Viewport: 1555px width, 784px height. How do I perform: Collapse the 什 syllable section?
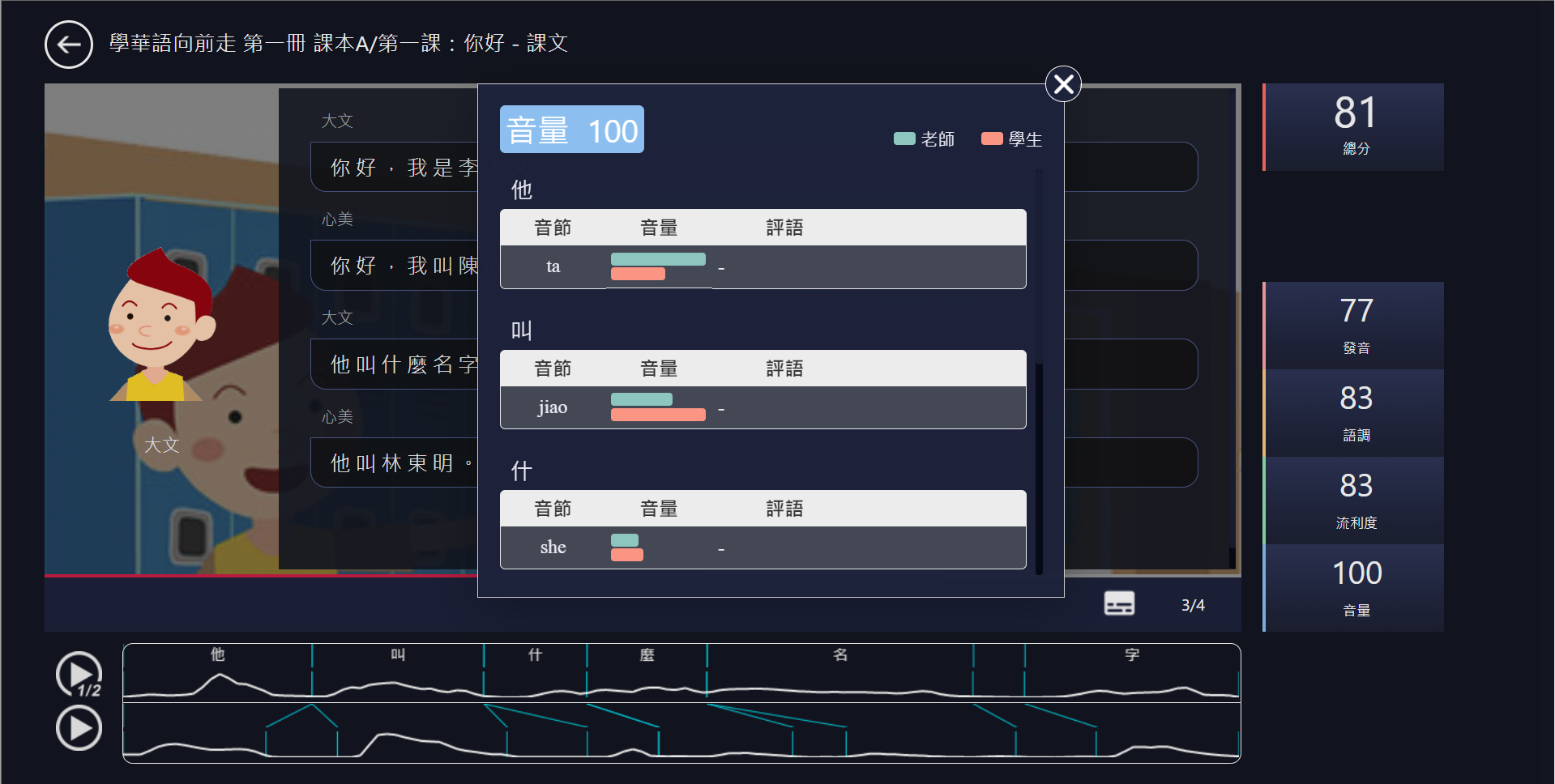coord(521,470)
